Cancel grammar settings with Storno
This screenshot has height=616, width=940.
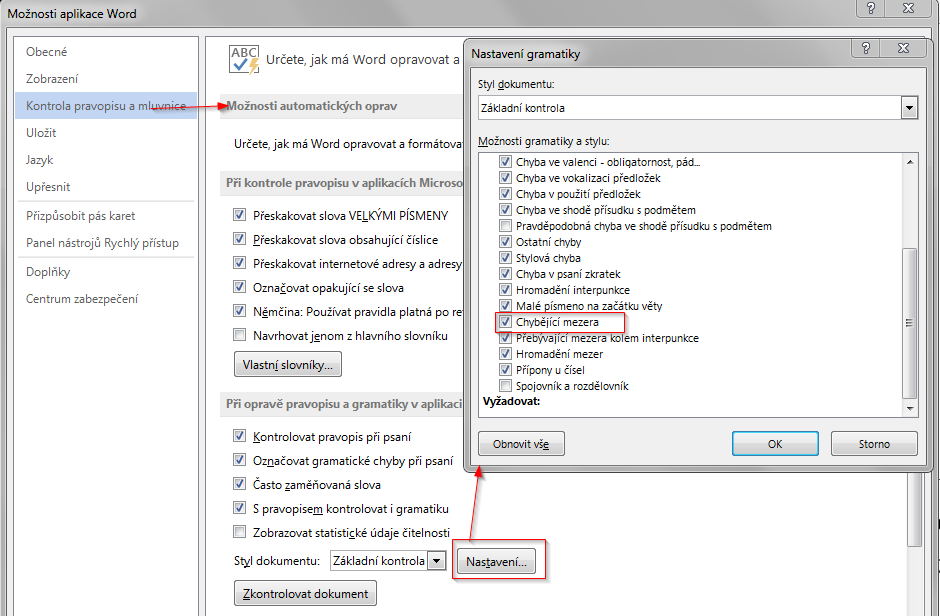pyautogui.click(x=874, y=443)
